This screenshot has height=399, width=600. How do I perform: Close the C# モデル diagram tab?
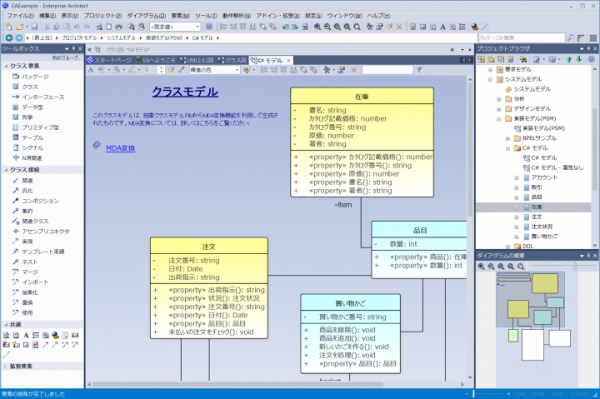point(289,60)
